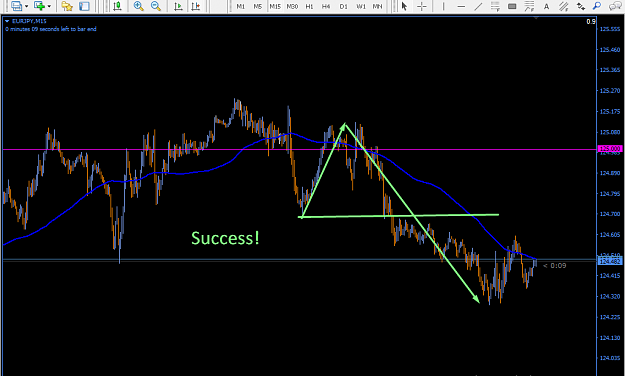The width and height of the screenshot is (625, 376).
Task: Click the current price 124.482 label
Action: [x=610, y=261]
